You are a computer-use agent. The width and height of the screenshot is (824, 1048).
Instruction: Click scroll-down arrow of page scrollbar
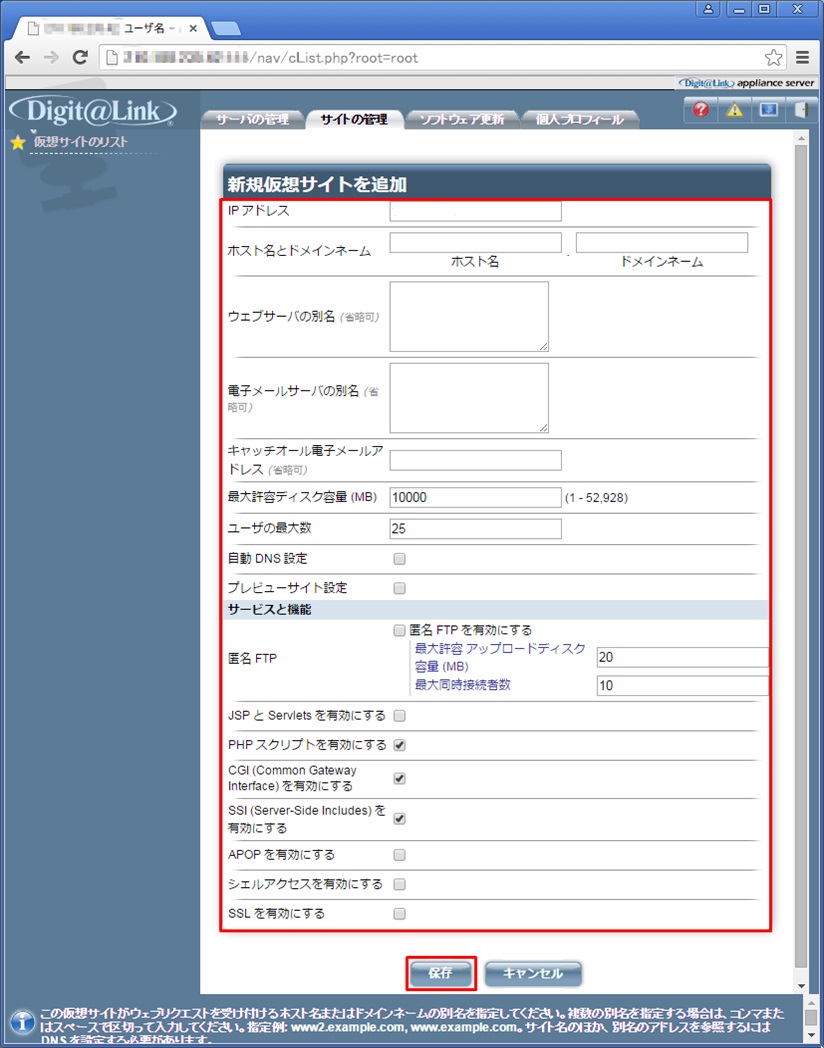[801, 987]
